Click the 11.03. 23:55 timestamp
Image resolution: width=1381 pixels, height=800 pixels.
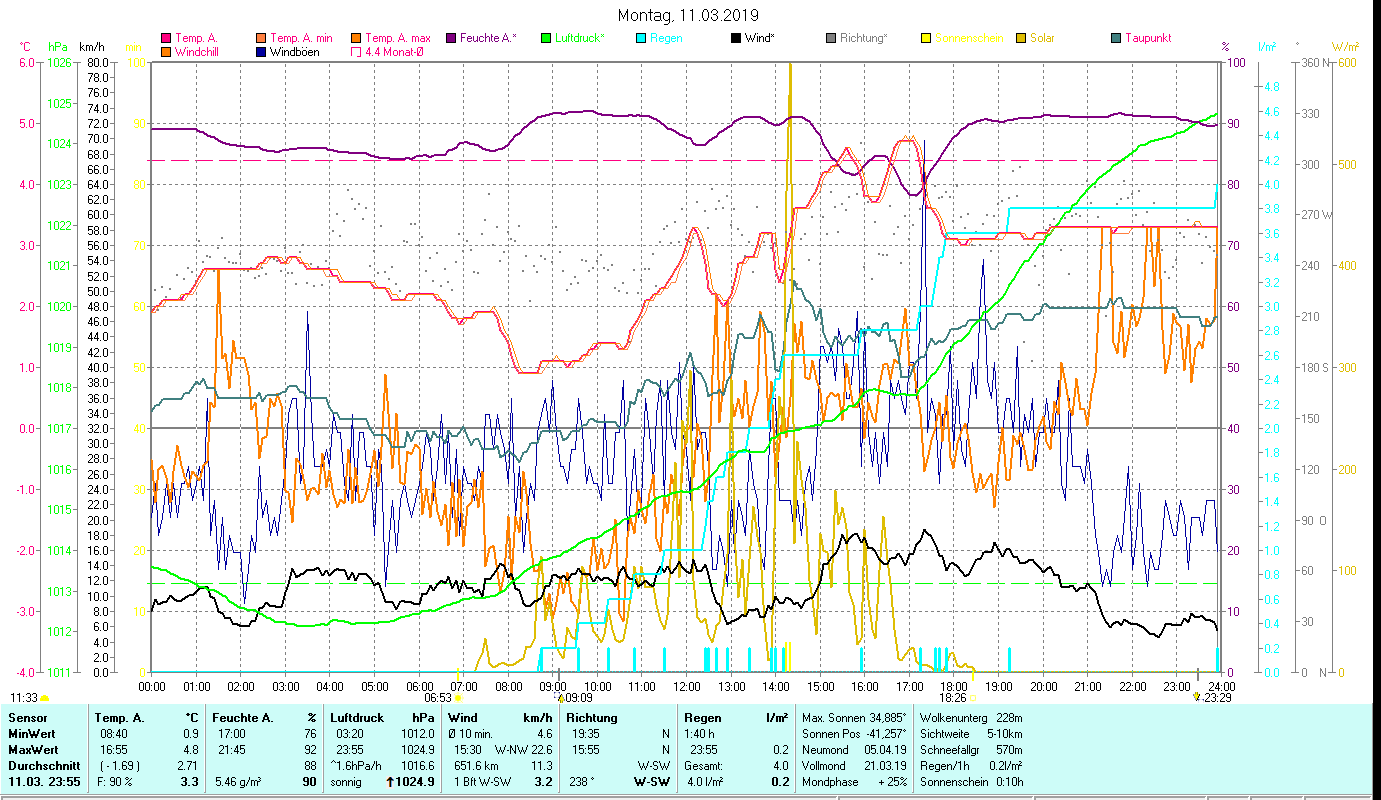pos(46,781)
